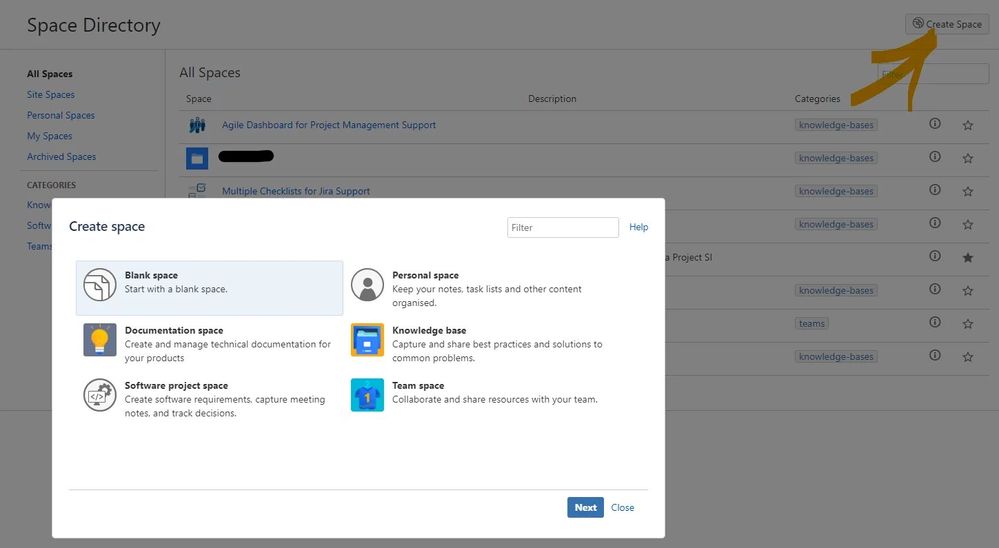Select the Knowledge base folder icon
Screen dimensions: 999x548
368,340
